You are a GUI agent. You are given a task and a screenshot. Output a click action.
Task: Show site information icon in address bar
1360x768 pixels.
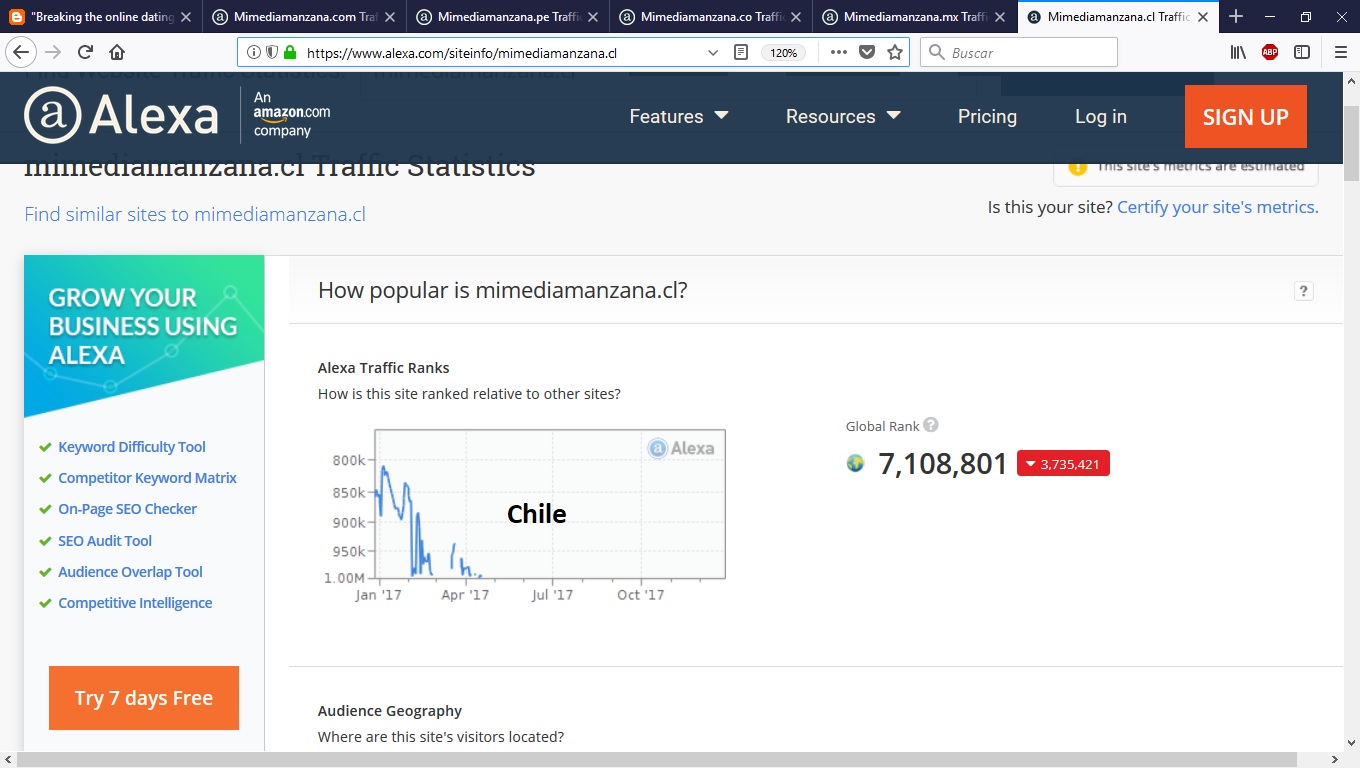tap(253, 53)
